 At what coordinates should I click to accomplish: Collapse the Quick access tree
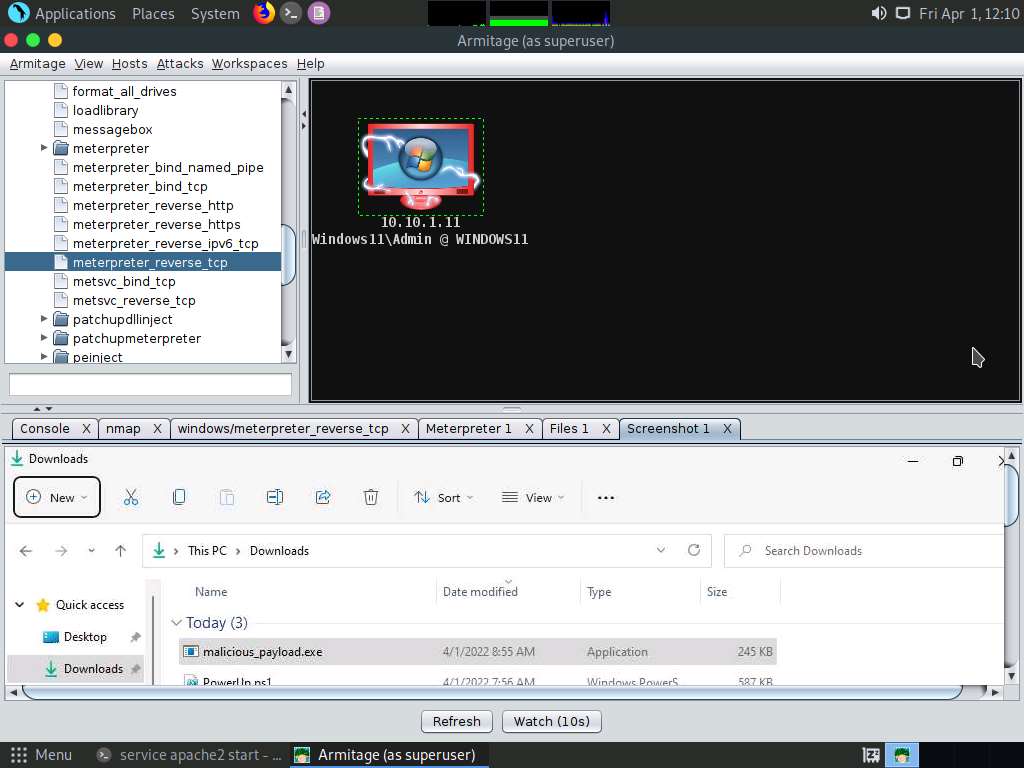pyautogui.click(x=20, y=605)
